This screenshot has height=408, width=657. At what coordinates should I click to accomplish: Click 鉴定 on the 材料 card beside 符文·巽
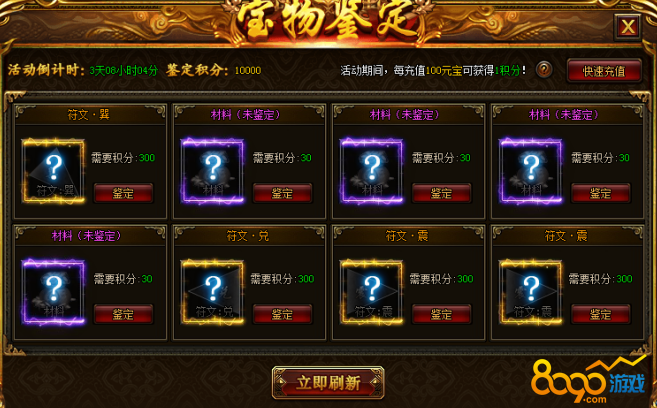pos(282,193)
